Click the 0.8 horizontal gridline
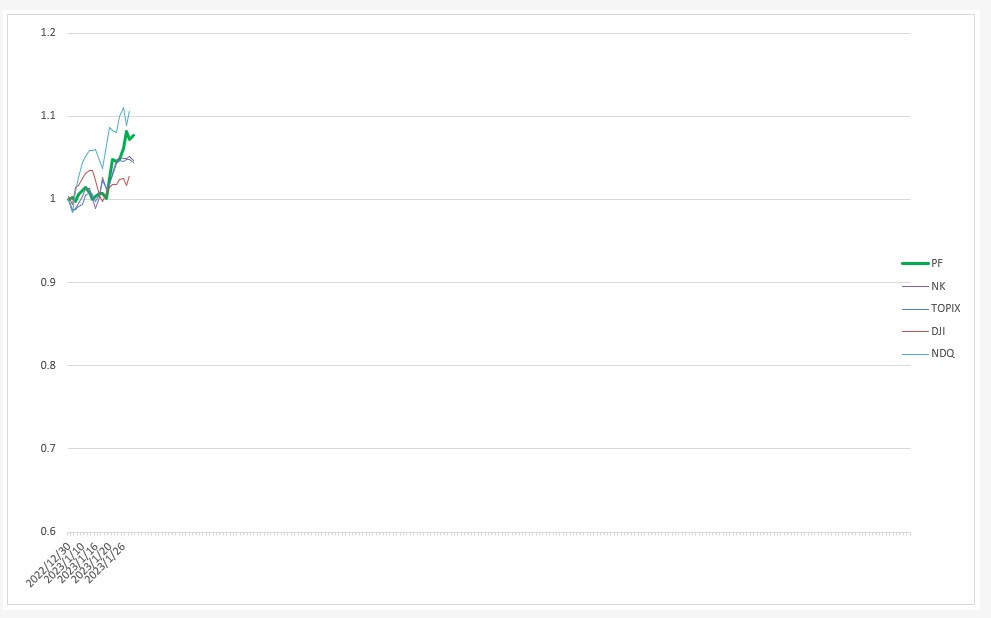This screenshot has height=618, width=991. (489, 365)
